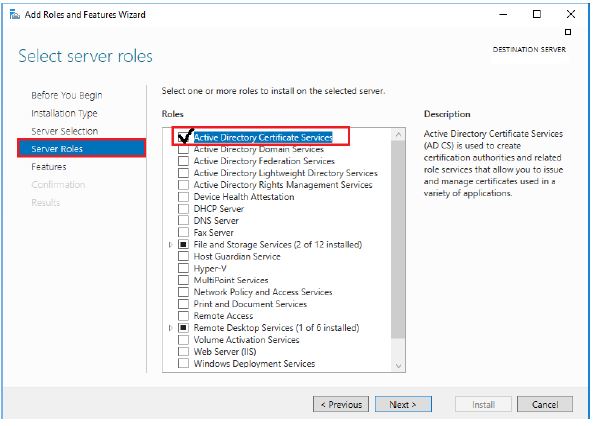Cancel the Add Roles wizard
The width and height of the screenshot is (609, 426).
(x=545, y=404)
